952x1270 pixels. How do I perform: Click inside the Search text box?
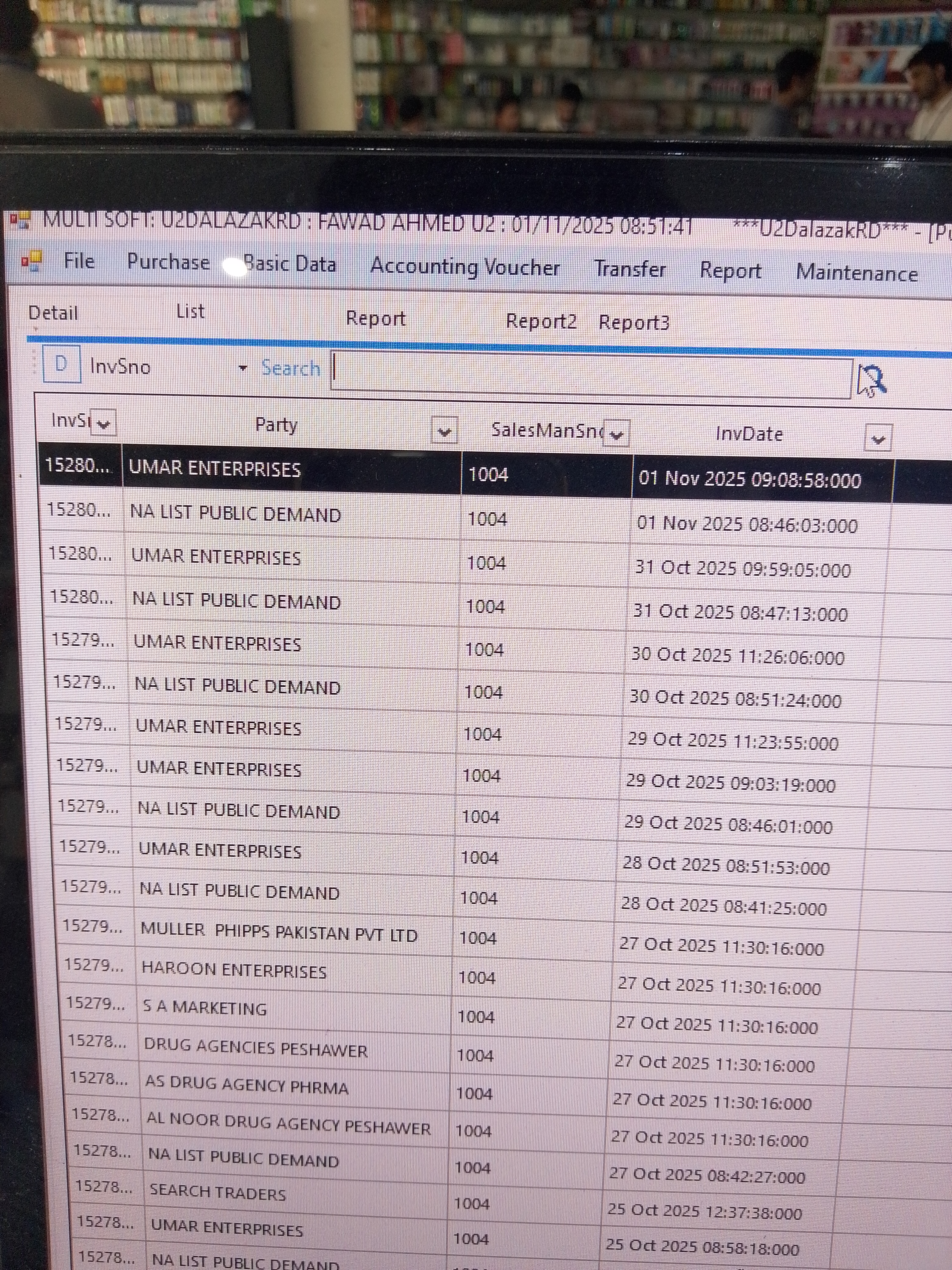click(591, 374)
